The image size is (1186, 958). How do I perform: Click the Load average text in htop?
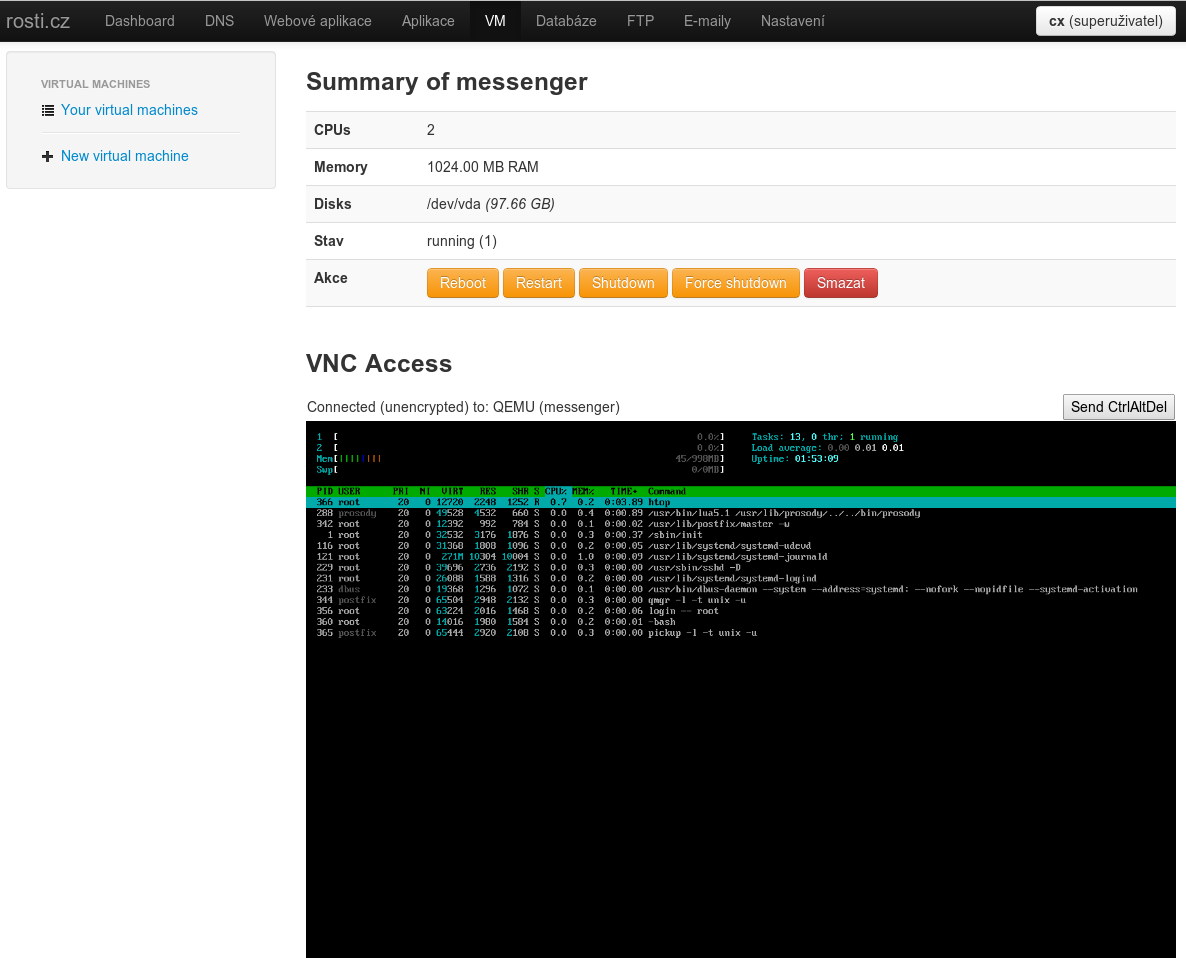827,448
